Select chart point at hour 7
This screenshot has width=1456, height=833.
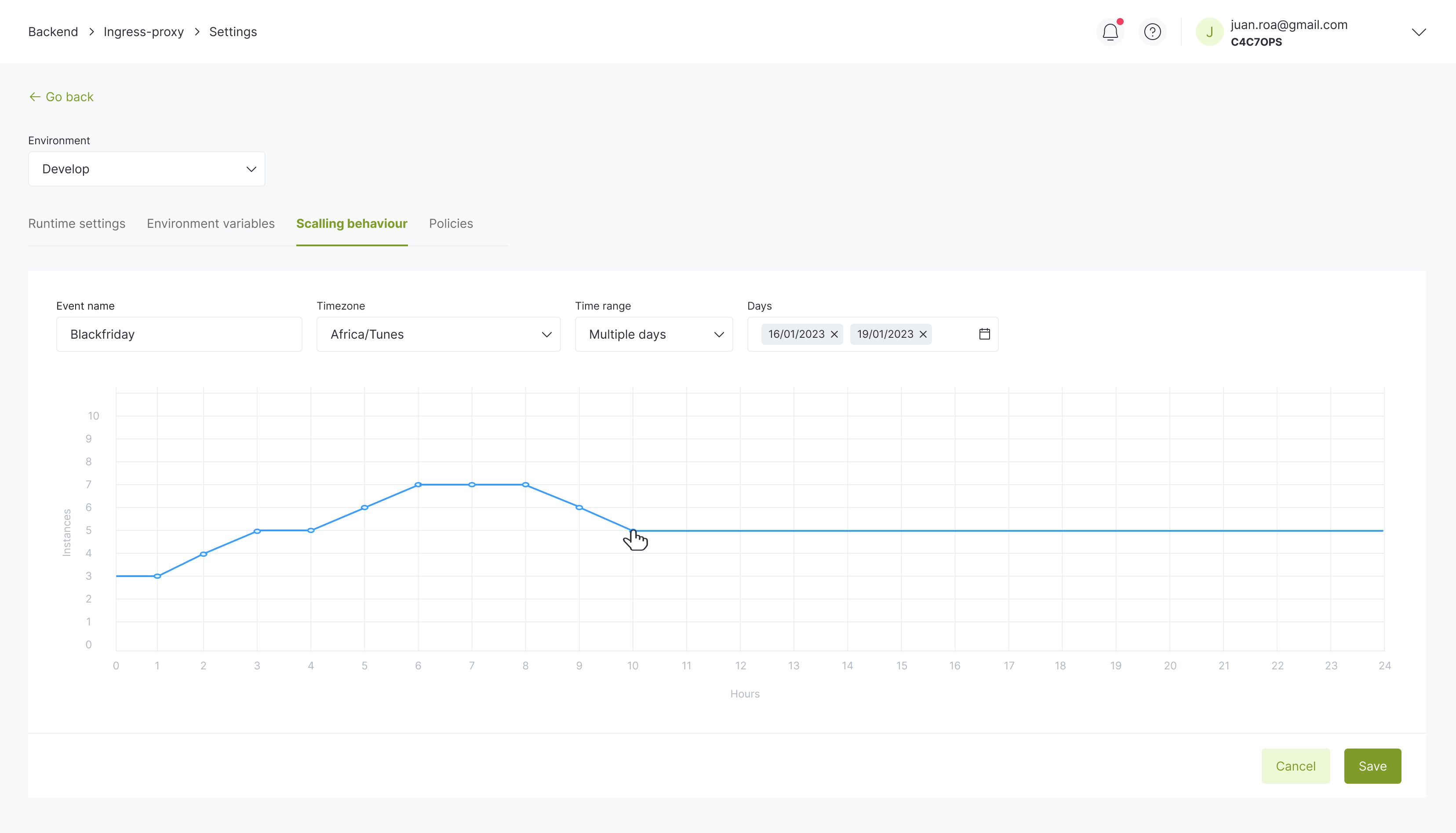point(472,485)
